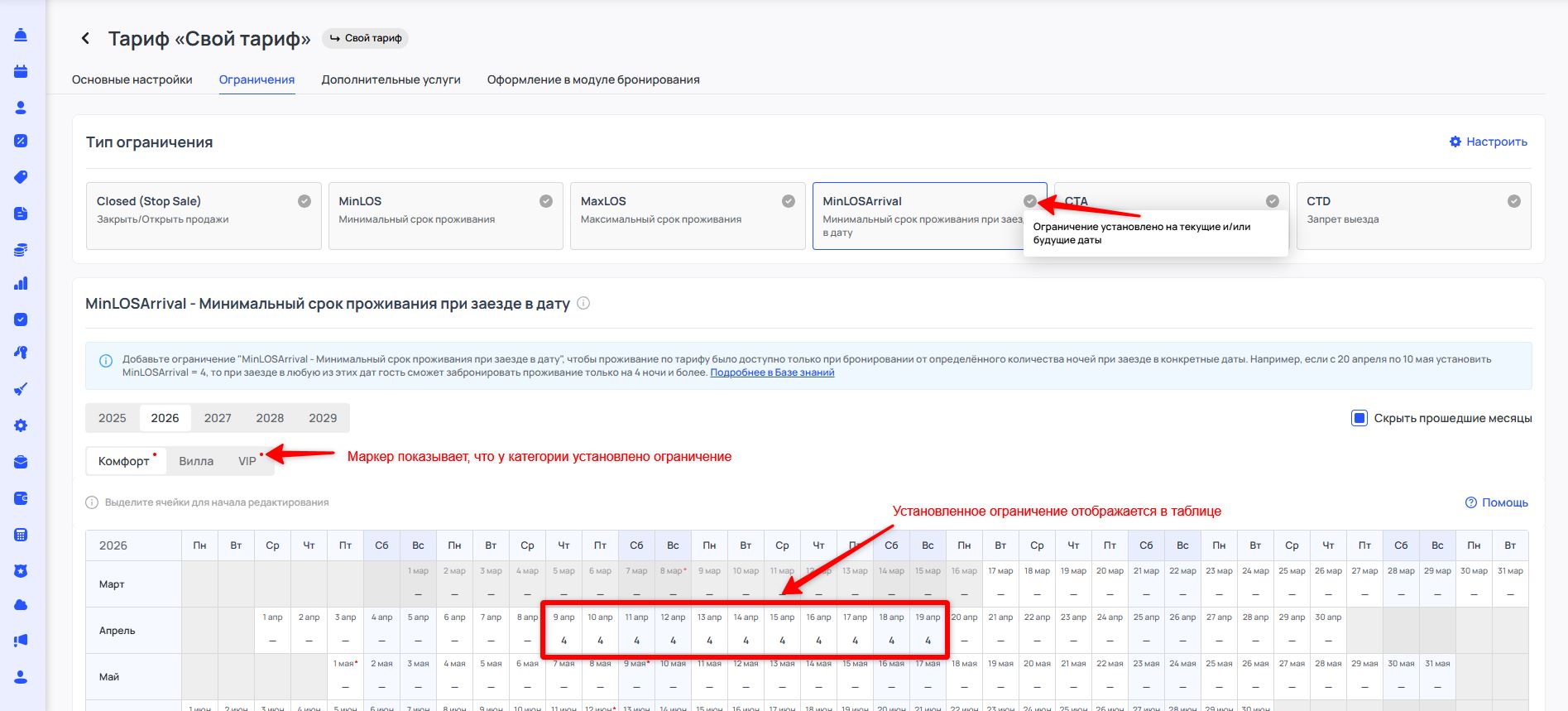Image resolution: width=1568 pixels, height=711 pixels.
Task: Select the MinLOS restriction type card
Action: pyautogui.click(x=445, y=216)
